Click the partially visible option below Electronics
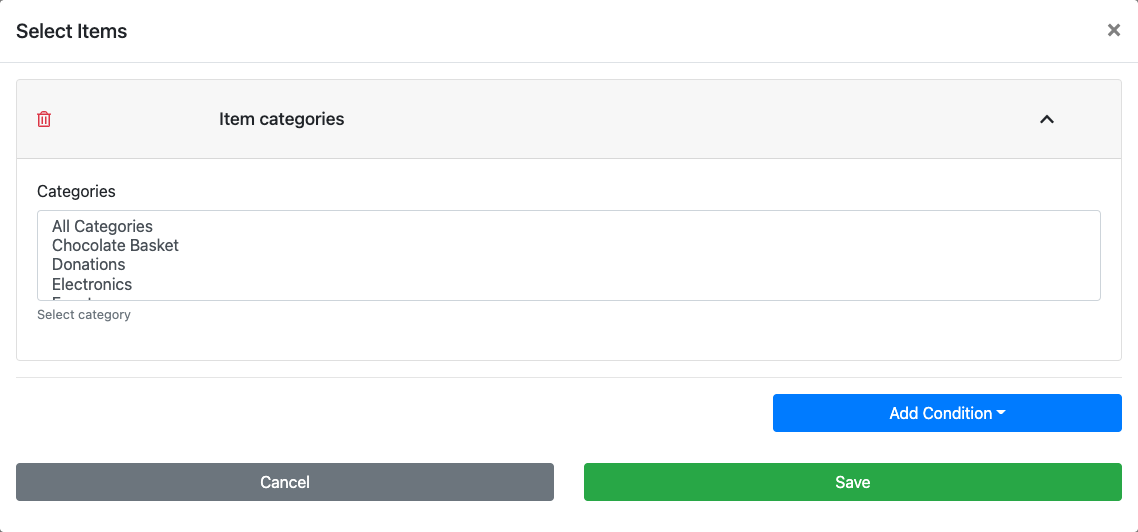Viewport: 1138px width, 532px height. 73,297
